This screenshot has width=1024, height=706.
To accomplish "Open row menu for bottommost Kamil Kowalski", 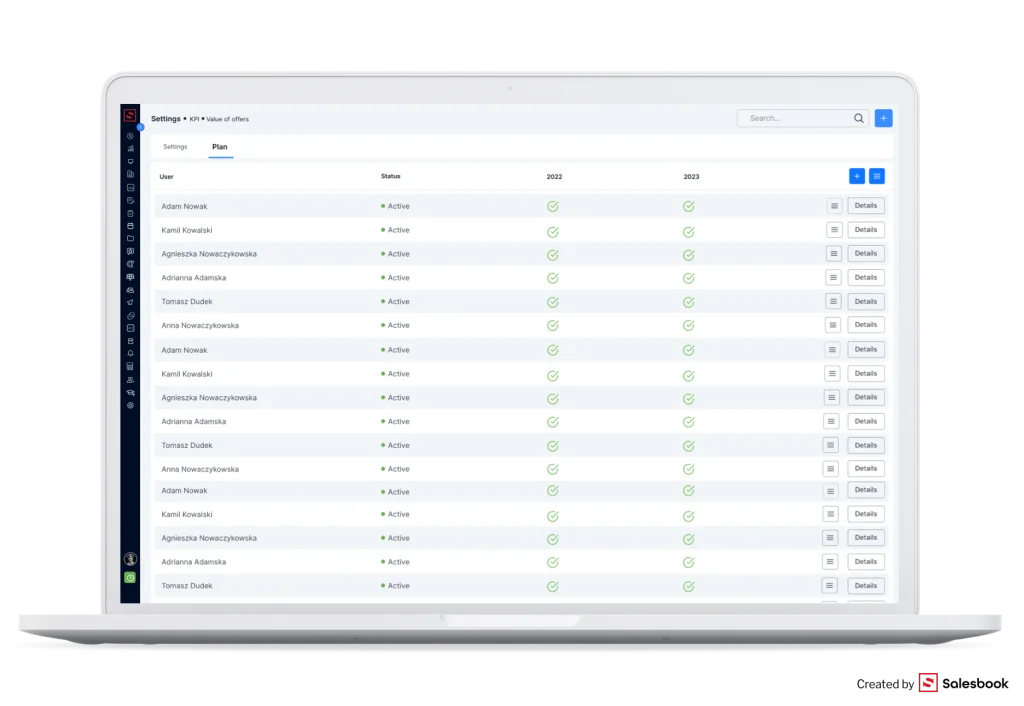I will pos(830,514).
